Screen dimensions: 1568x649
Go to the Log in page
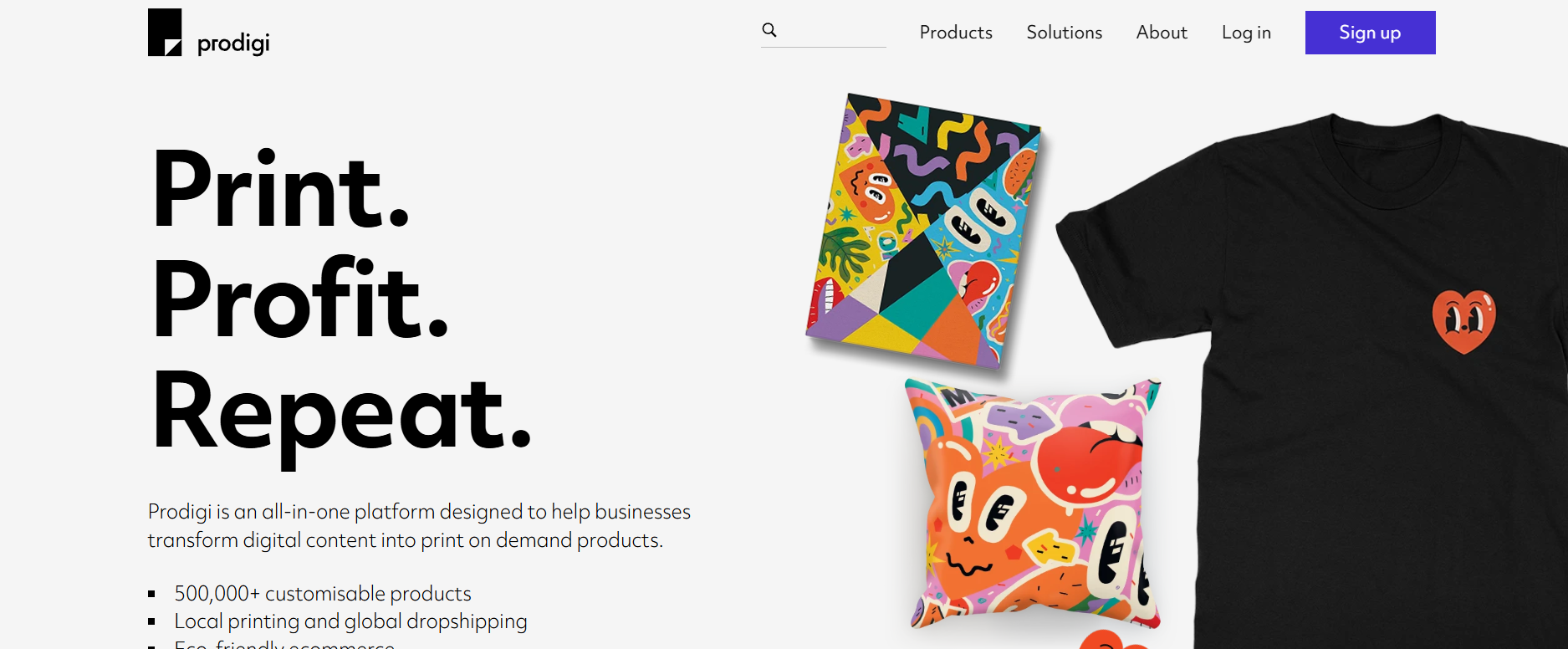point(1246,33)
